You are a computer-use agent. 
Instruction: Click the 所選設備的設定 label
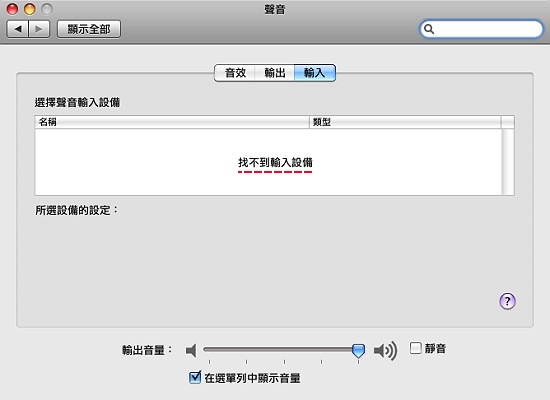coord(76,210)
